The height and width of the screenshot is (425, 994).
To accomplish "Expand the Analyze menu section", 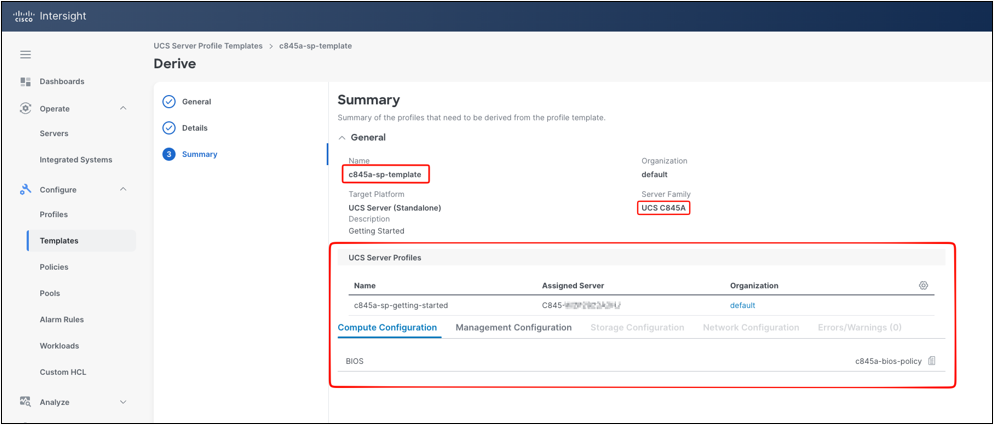I will tap(123, 402).
